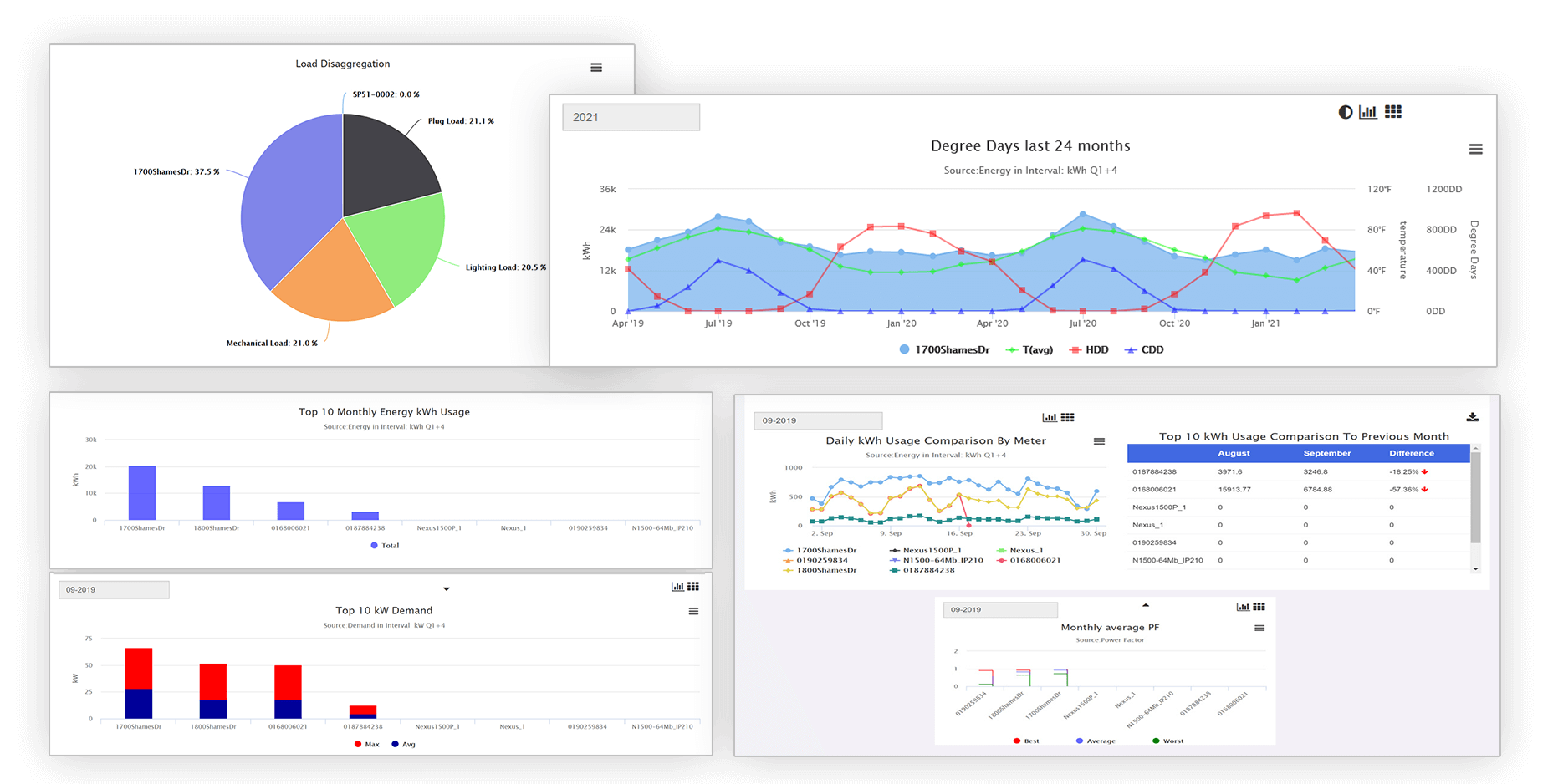Toggle Total series in Monthly Energy legend
Viewport: 1548px width, 784px height.
click(x=385, y=545)
